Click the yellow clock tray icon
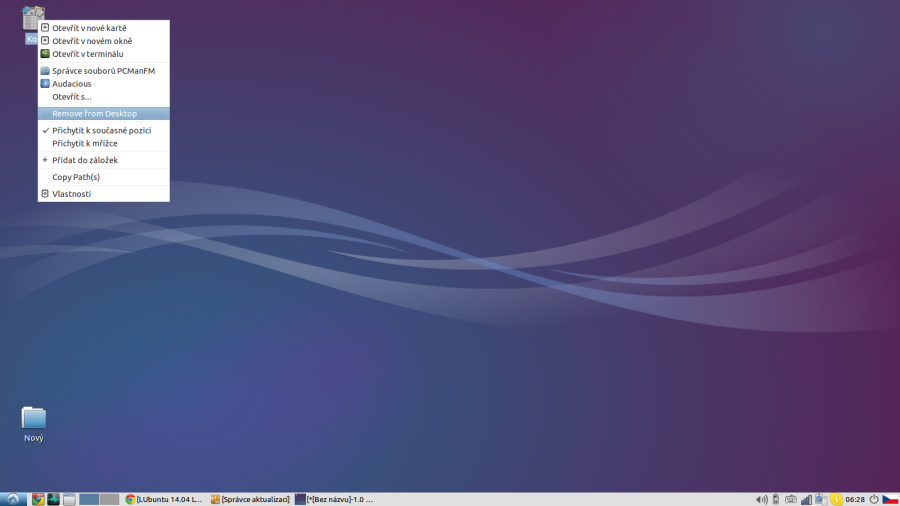This screenshot has height=506, width=900. [x=836, y=500]
